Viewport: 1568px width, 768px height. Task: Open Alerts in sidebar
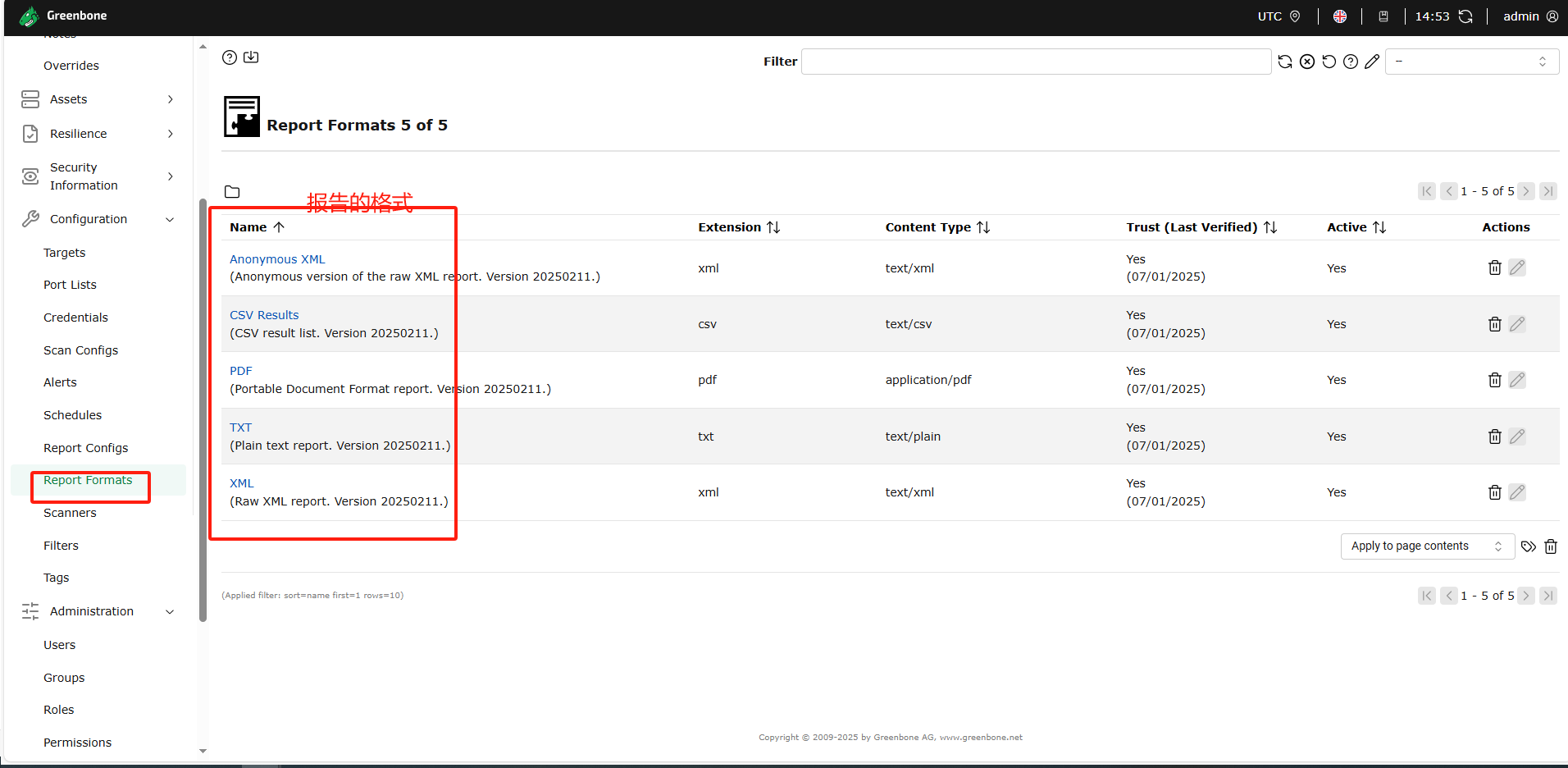pos(60,382)
